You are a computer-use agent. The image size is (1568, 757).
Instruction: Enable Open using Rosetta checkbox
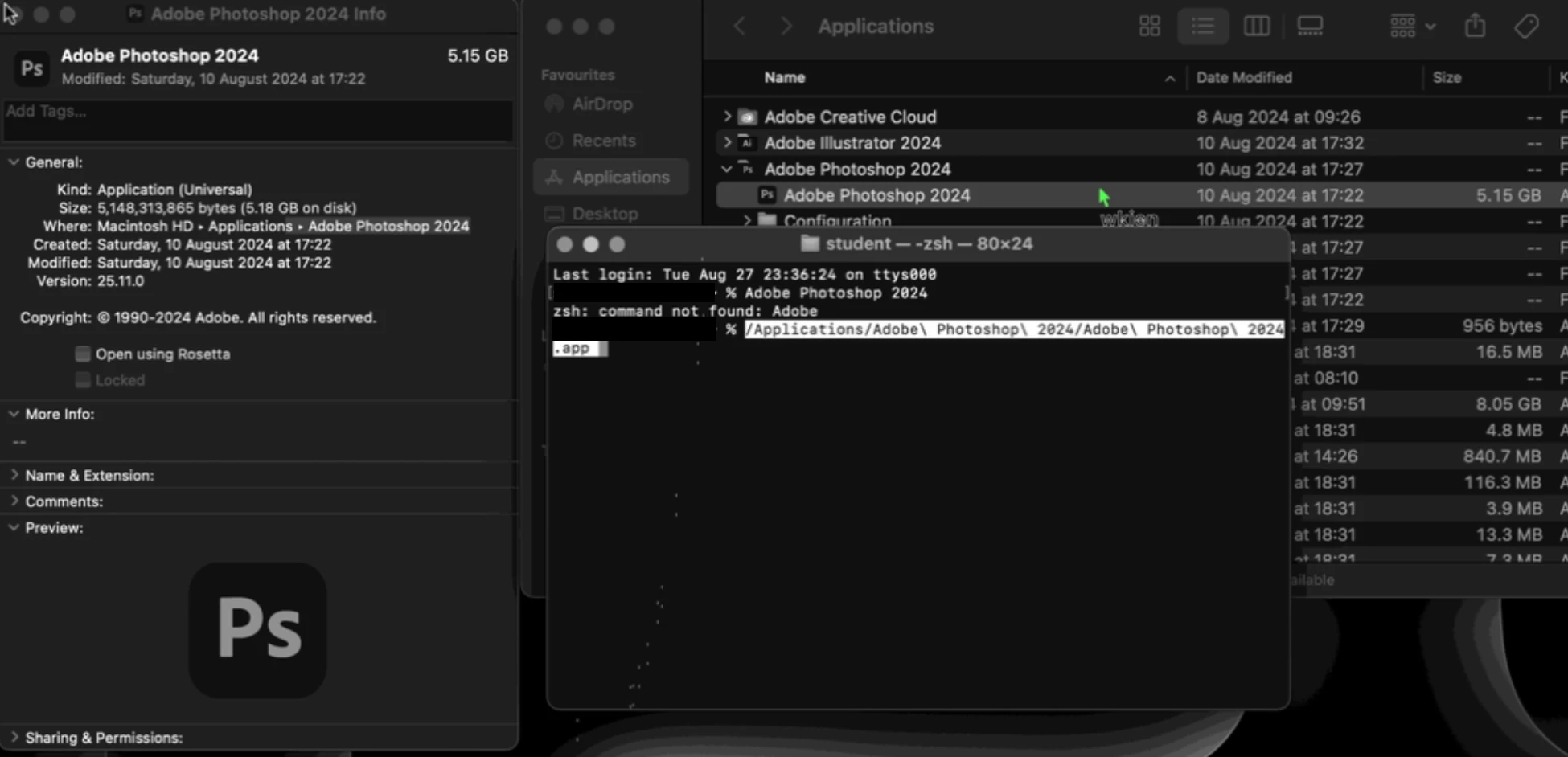83,354
